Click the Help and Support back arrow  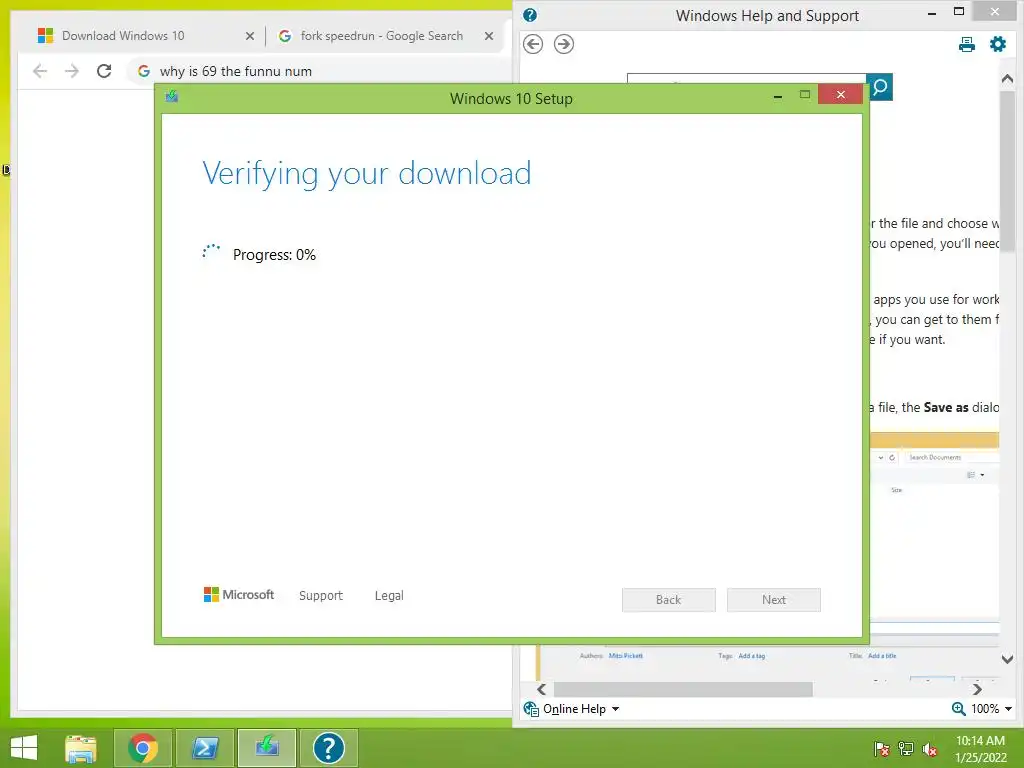[x=533, y=44]
